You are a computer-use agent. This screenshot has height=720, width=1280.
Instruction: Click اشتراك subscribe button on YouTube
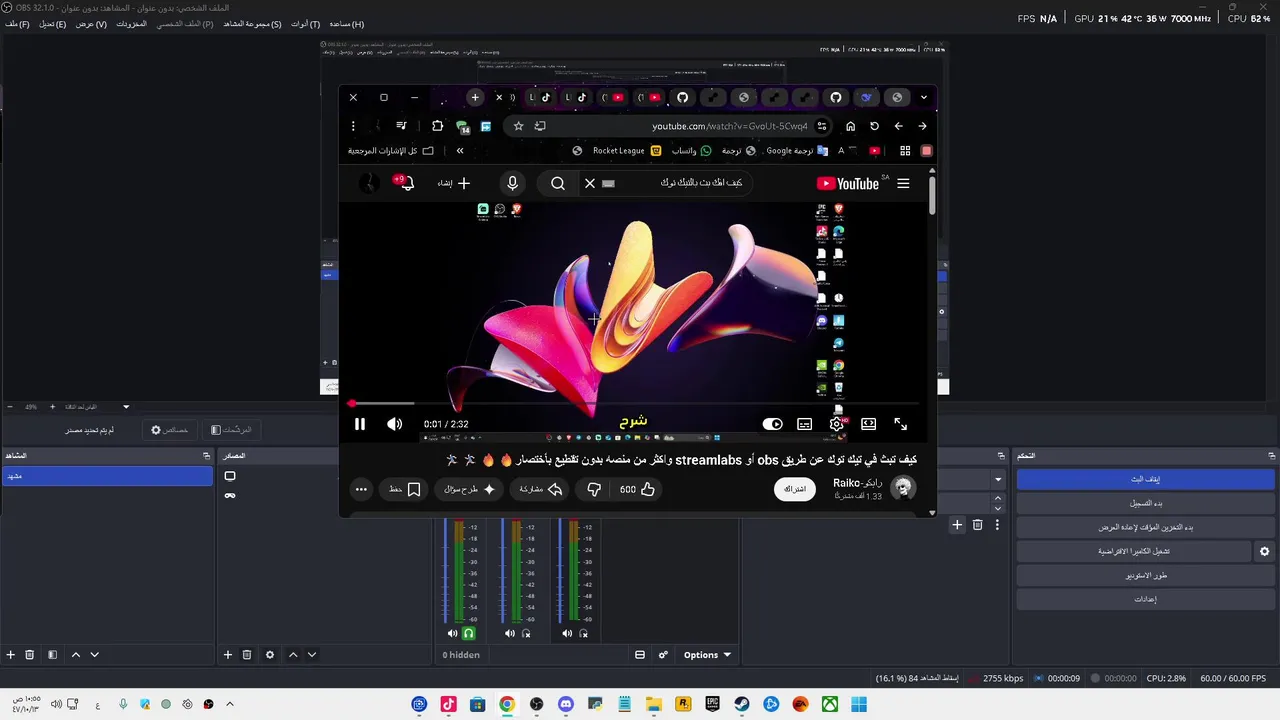[795, 489]
